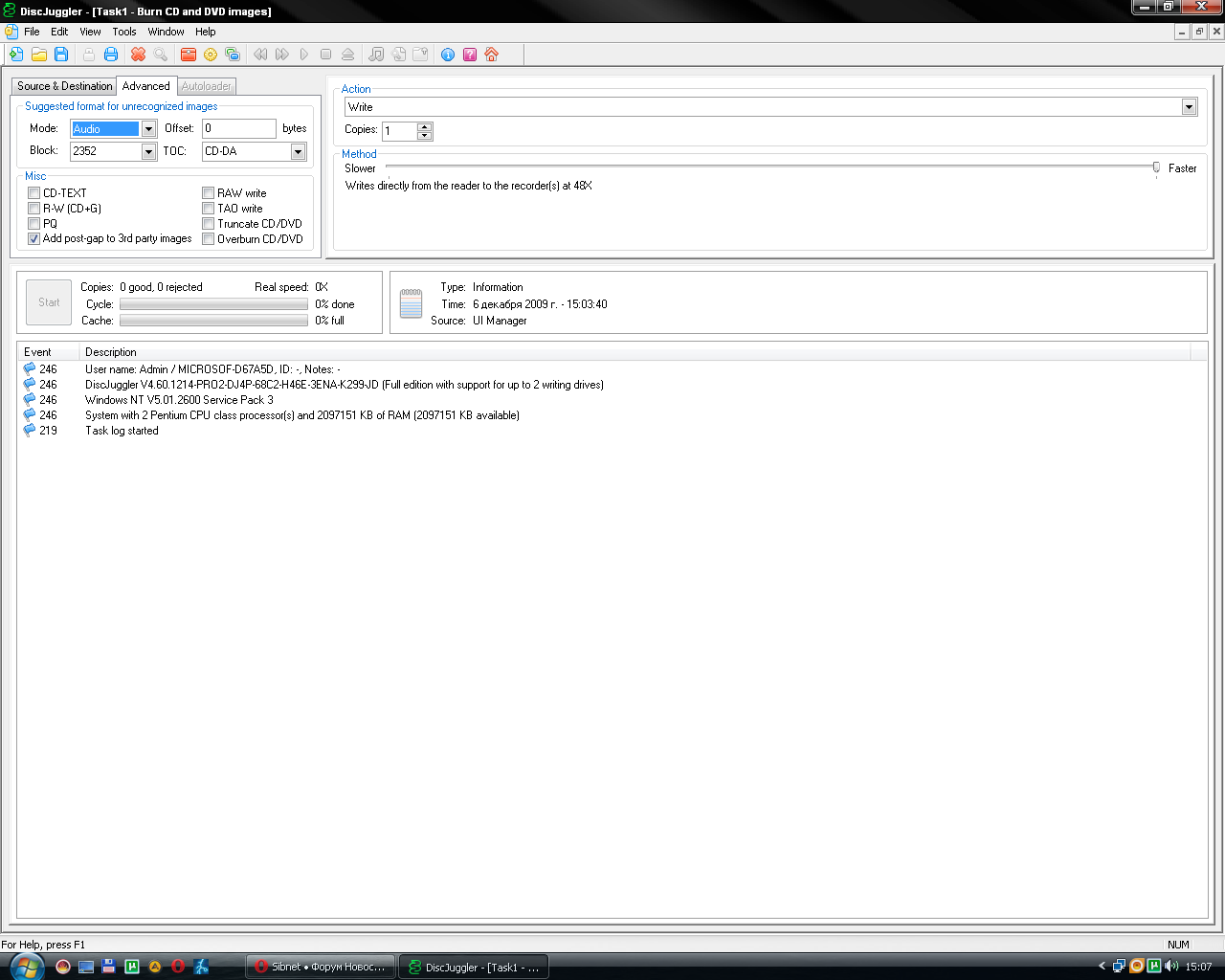Click the flag icon of Task log started

[30, 431]
